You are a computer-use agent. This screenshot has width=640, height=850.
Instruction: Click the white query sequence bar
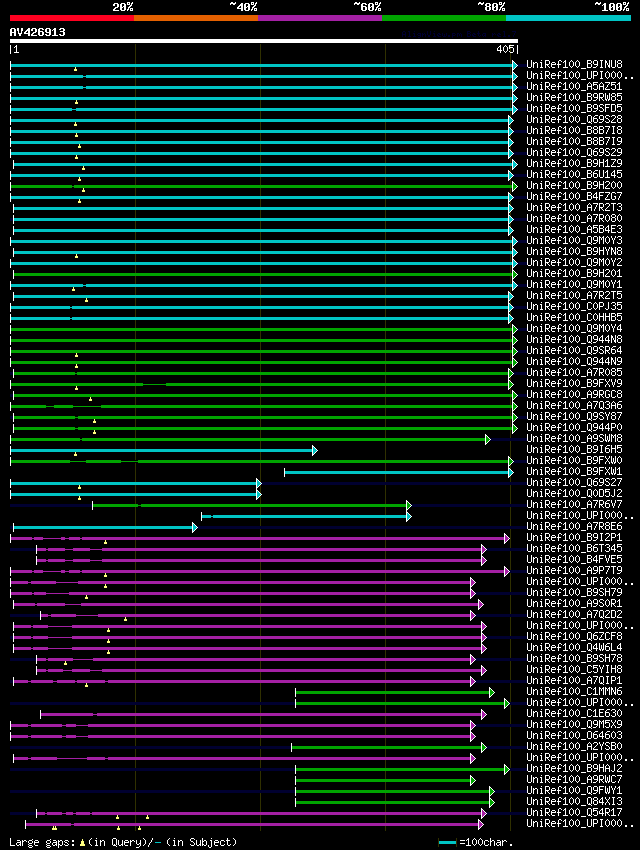(263, 41)
